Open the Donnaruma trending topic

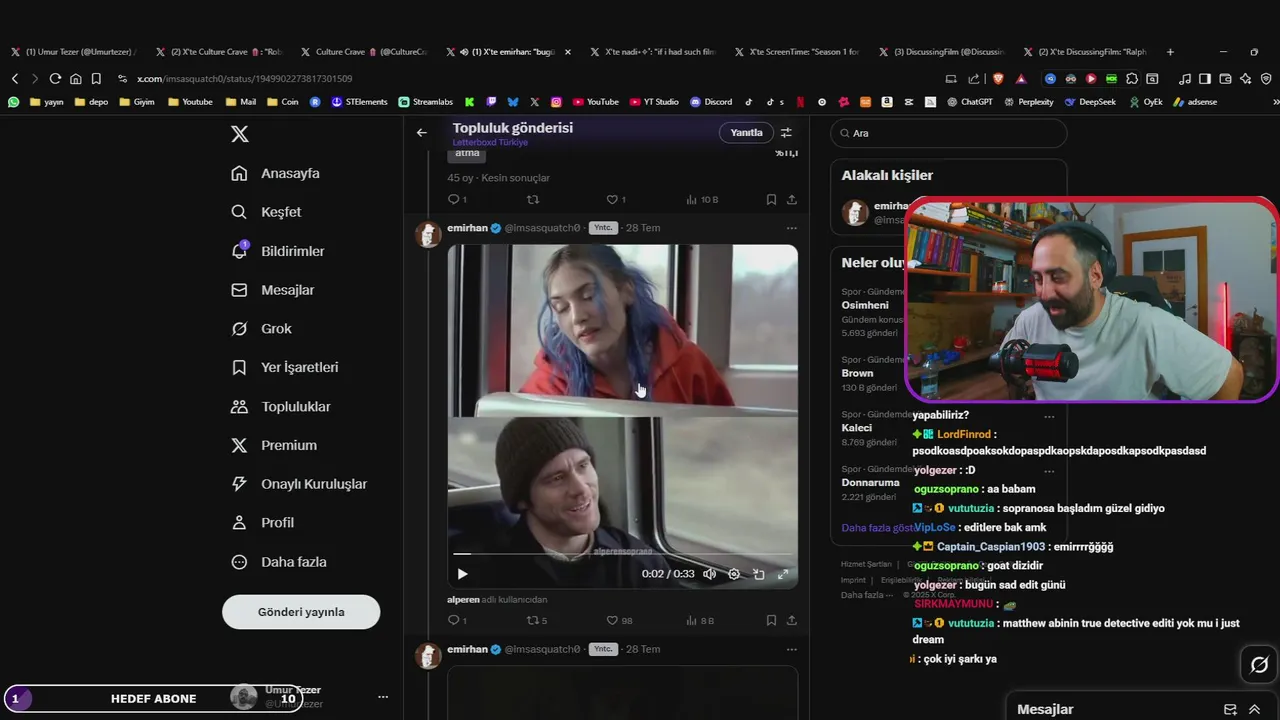click(870, 482)
